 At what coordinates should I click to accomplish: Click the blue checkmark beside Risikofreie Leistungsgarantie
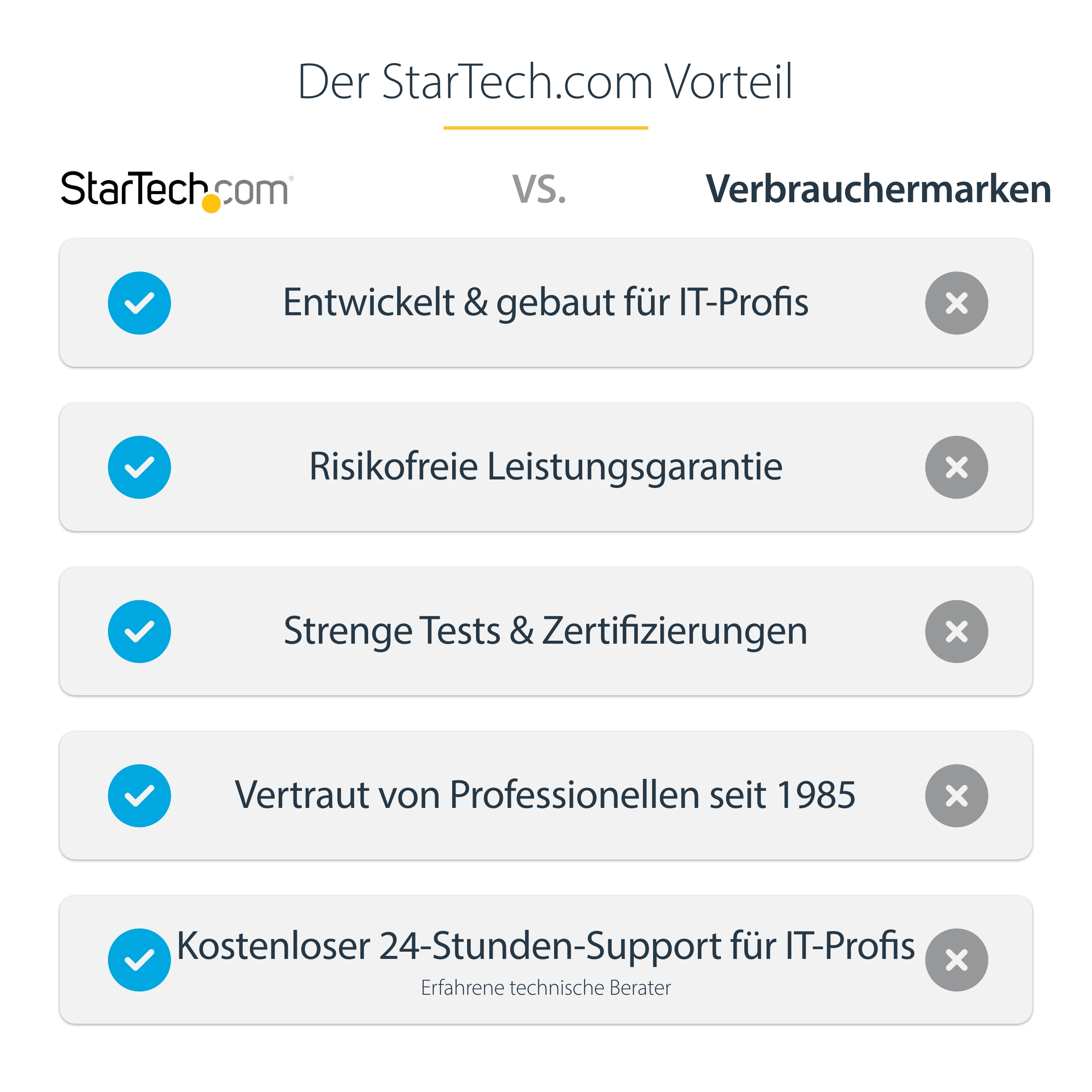click(139, 468)
